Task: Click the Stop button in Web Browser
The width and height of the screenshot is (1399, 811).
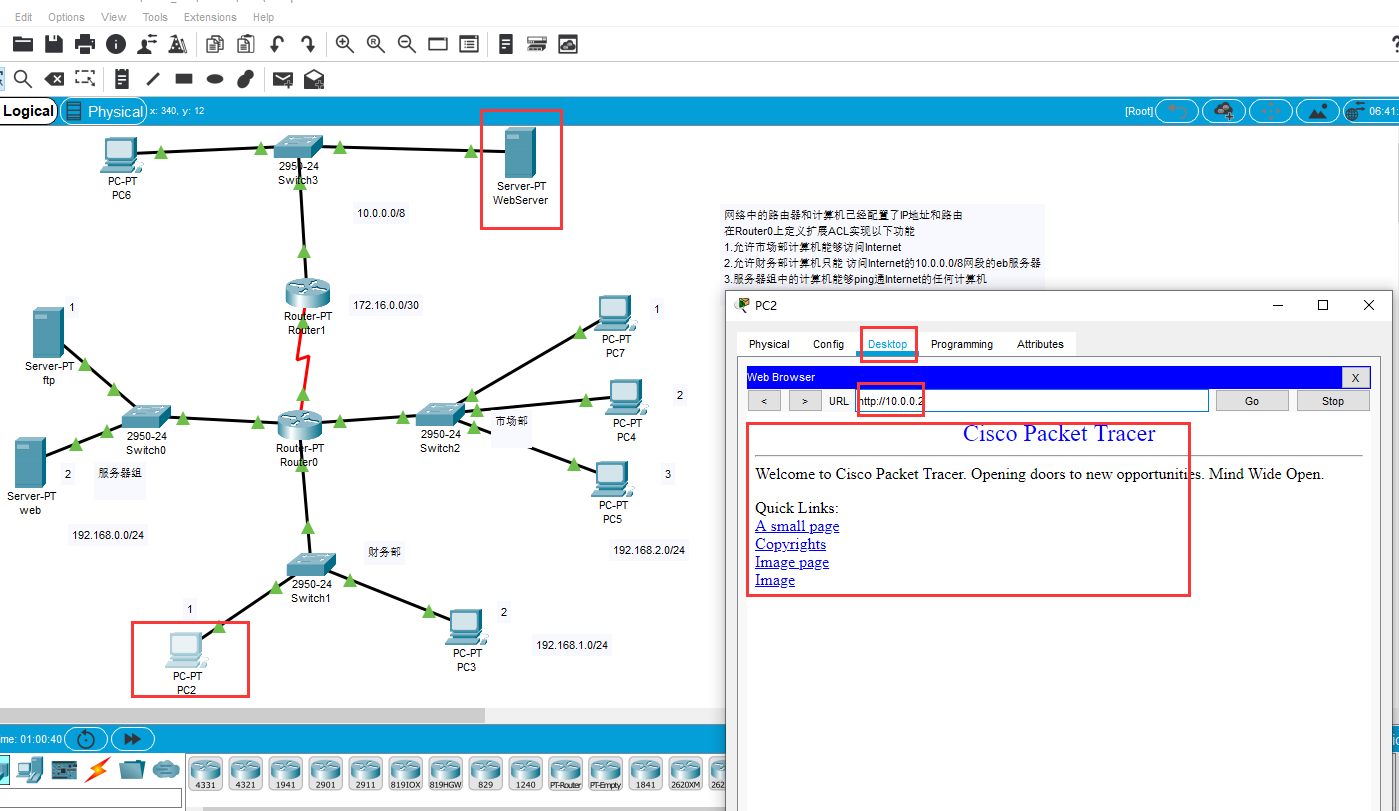Action: 1333,401
